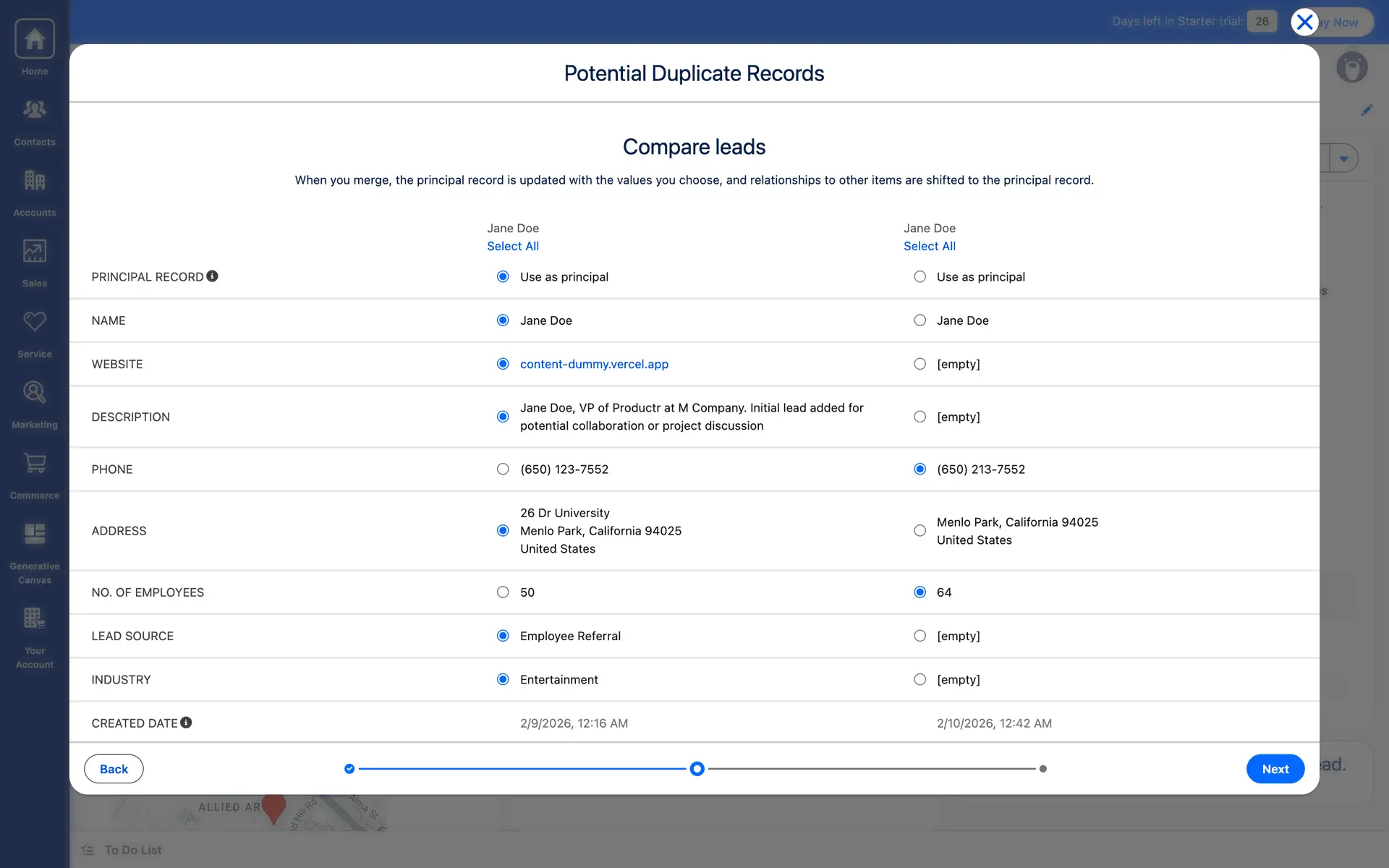The height and width of the screenshot is (868, 1389).
Task: Choose phone (650) 123-7552
Action: [503, 469]
